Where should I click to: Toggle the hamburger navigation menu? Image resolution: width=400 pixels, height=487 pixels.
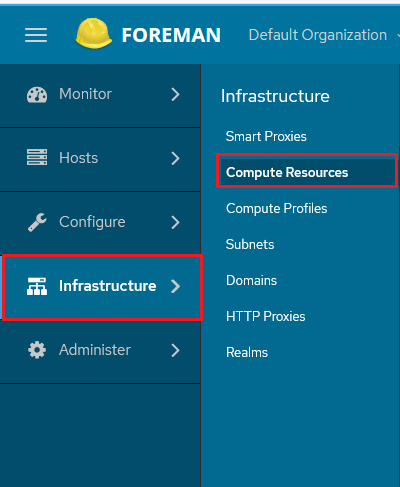tap(36, 35)
